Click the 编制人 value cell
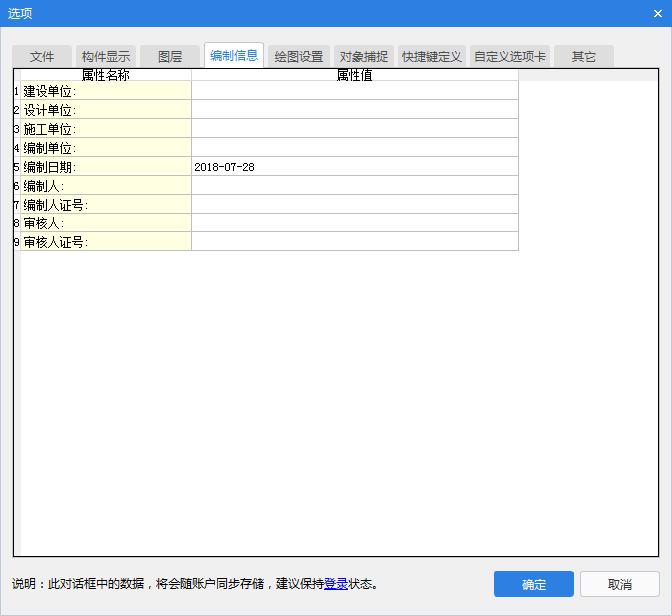Screen dimensions: 672x616 click(x=354, y=186)
